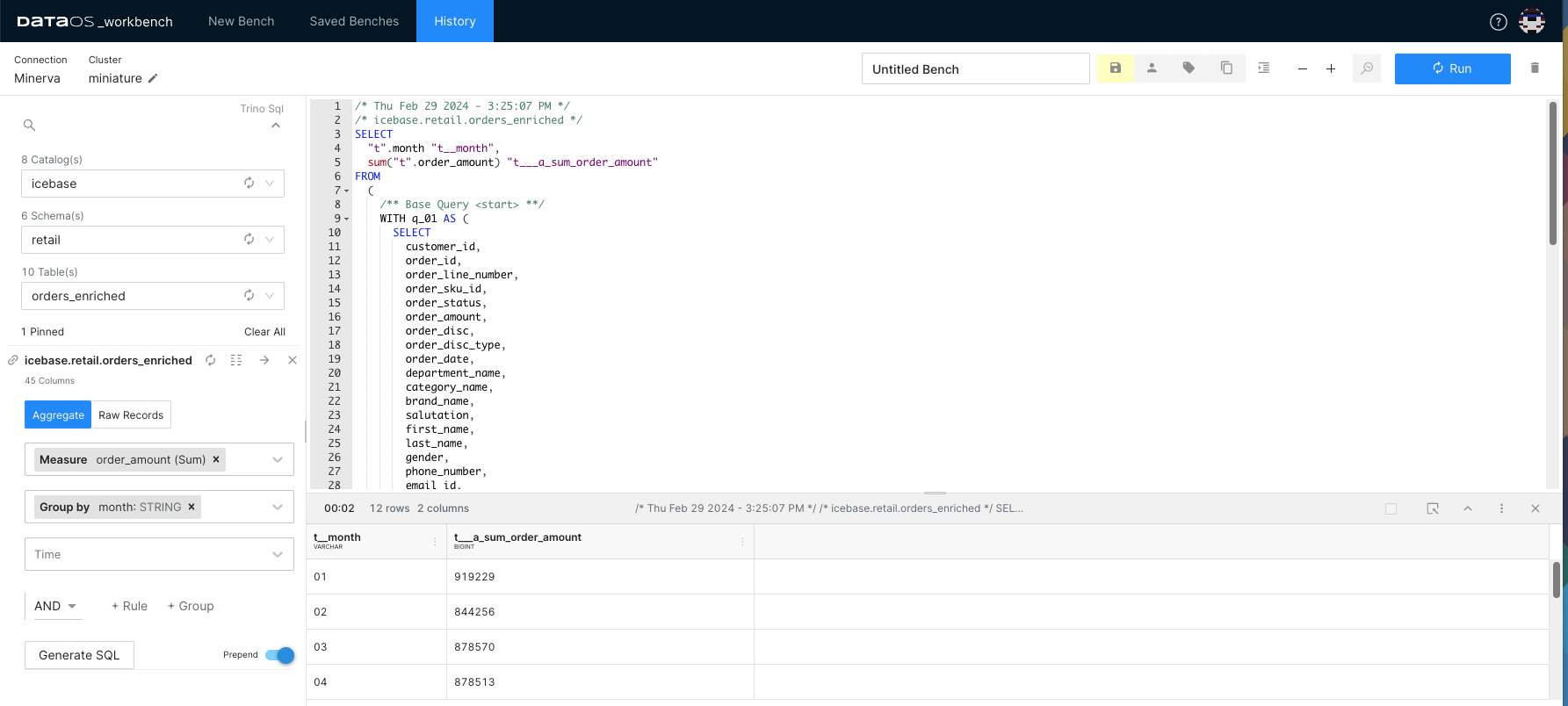Unpin table with the link icon
Image resolution: width=1568 pixels, height=706 pixels.
pos(13,360)
